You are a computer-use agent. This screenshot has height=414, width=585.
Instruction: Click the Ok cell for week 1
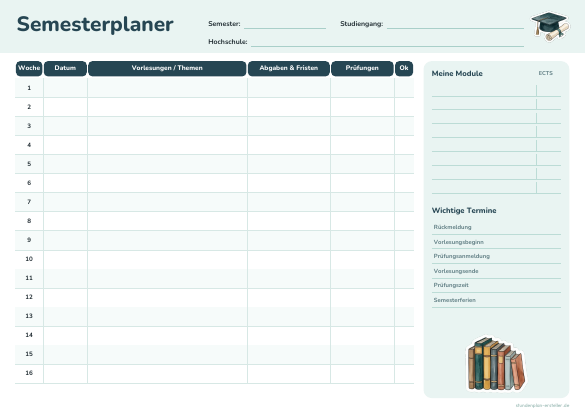point(404,88)
